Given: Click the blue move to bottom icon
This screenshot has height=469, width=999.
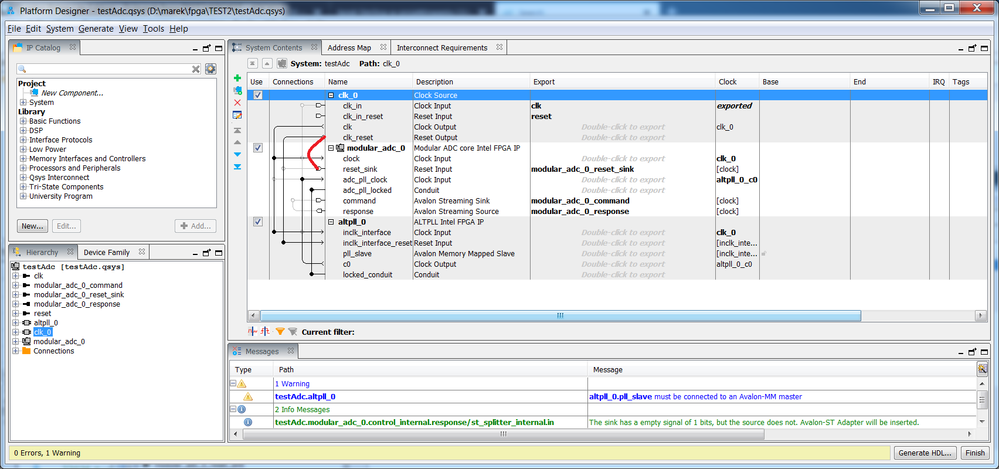Looking at the screenshot, I should pos(237,167).
